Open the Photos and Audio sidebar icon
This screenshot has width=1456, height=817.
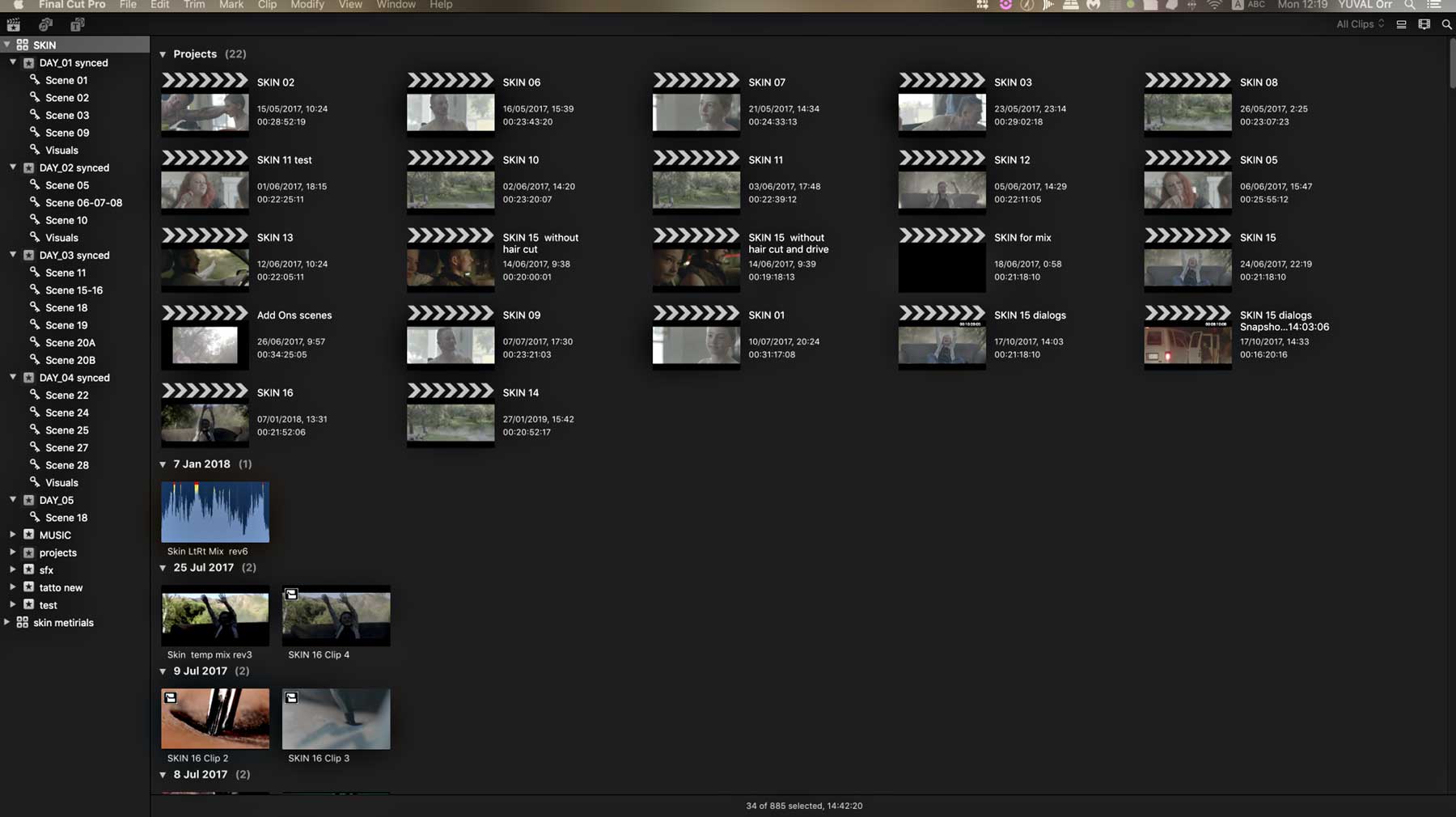tap(46, 24)
